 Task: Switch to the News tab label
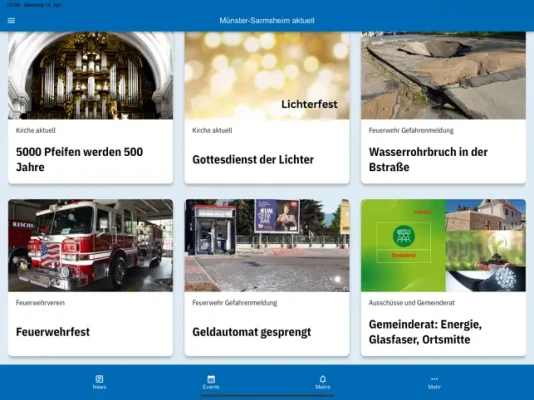[99, 387]
